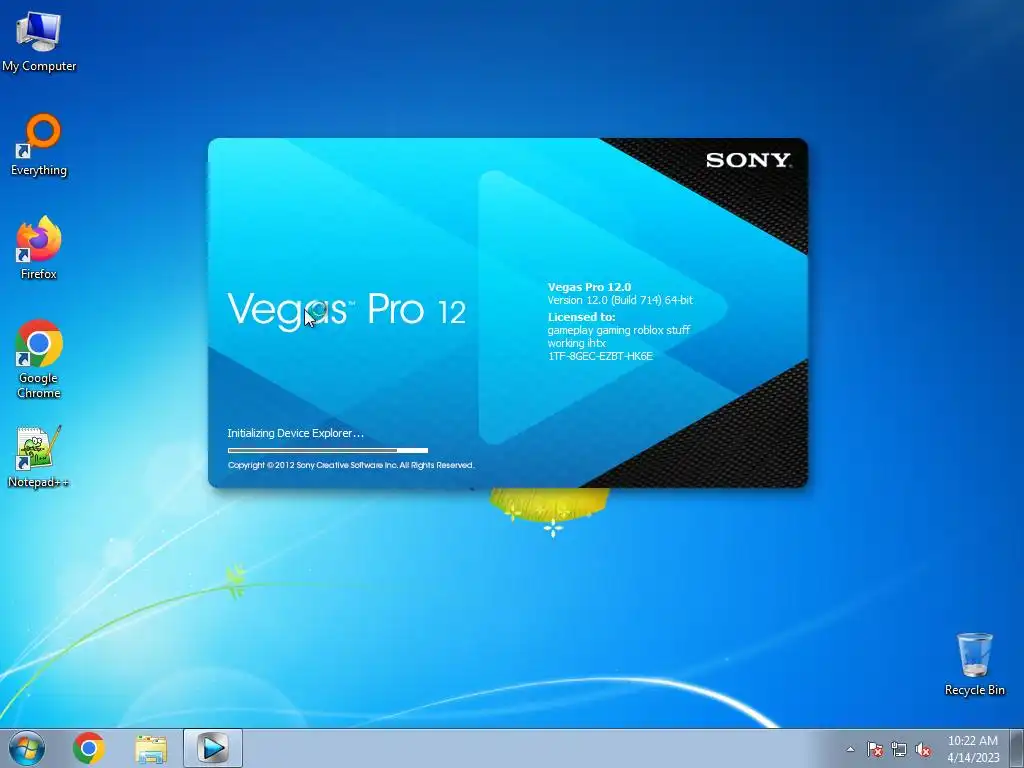The height and width of the screenshot is (768, 1024).
Task: Click the SONY logo on splash screen
Action: click(748, 160)
